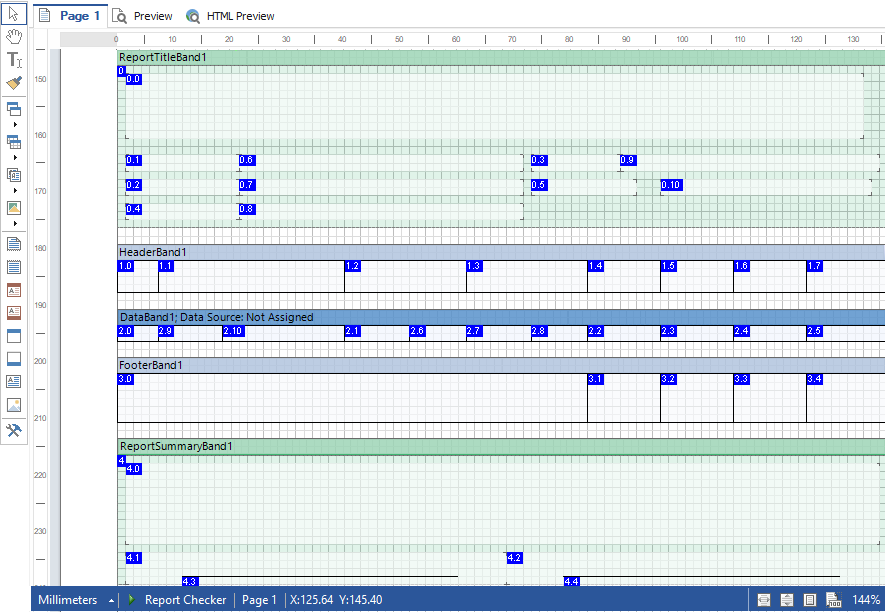Expand the Bands category arrow
Image resolution: width=885 pixels, height=612 pixels.
[14, 125]
